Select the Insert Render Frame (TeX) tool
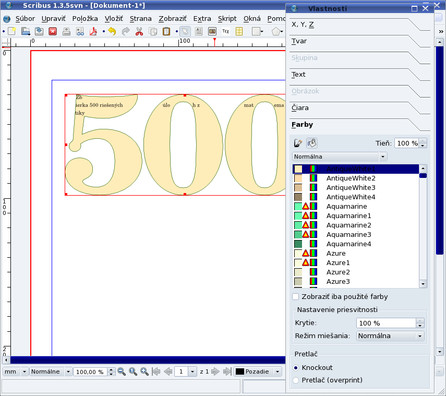The image size is (446, 396). pyautogui.click(x=226, y=32)
